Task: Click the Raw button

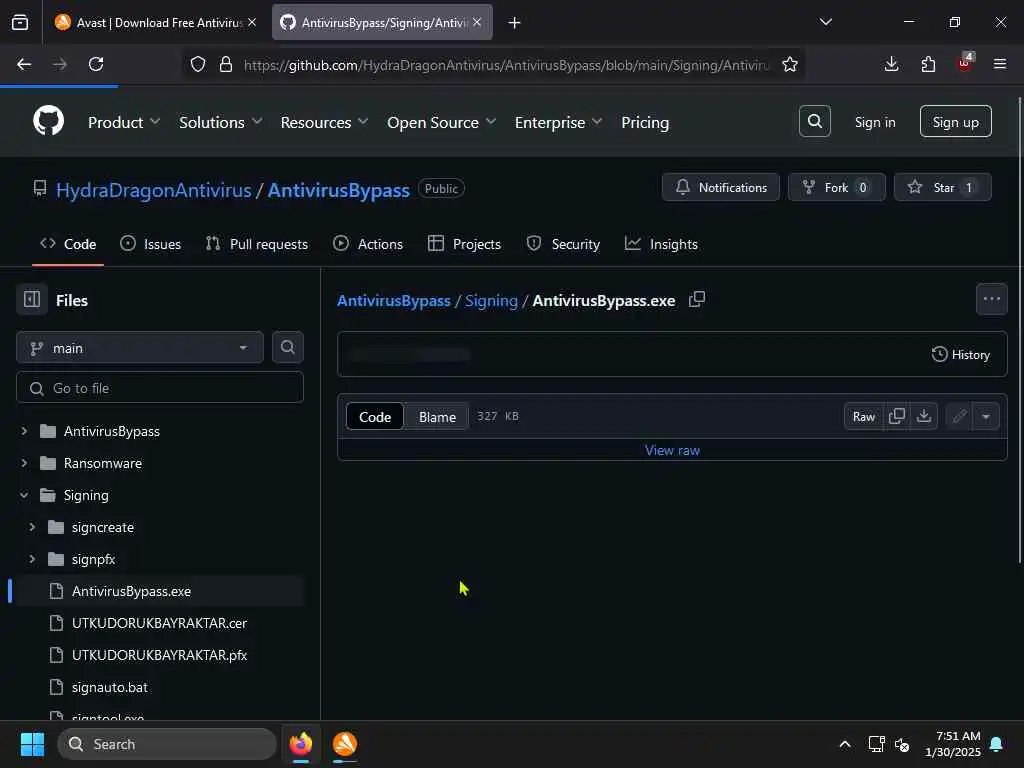Action: pyautogui.click(x=863, y=416)
